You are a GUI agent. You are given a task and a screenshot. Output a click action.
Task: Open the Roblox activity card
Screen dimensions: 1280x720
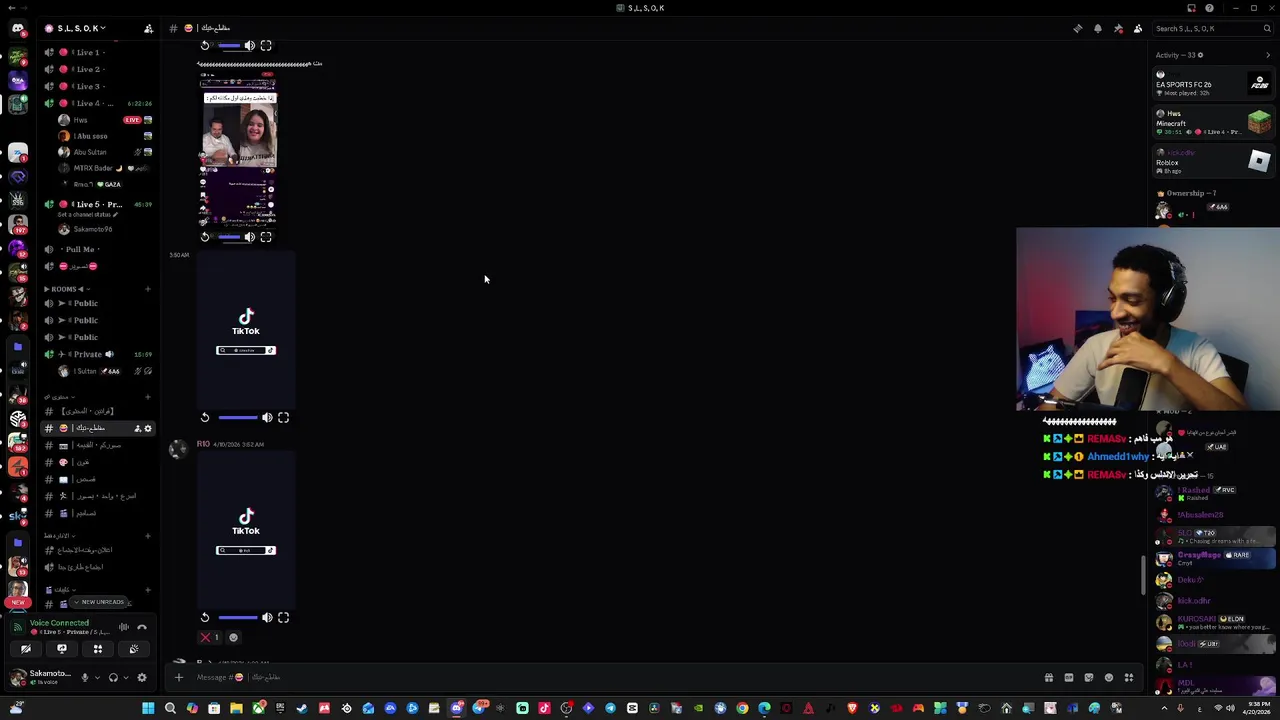[x=1213, y=161]
